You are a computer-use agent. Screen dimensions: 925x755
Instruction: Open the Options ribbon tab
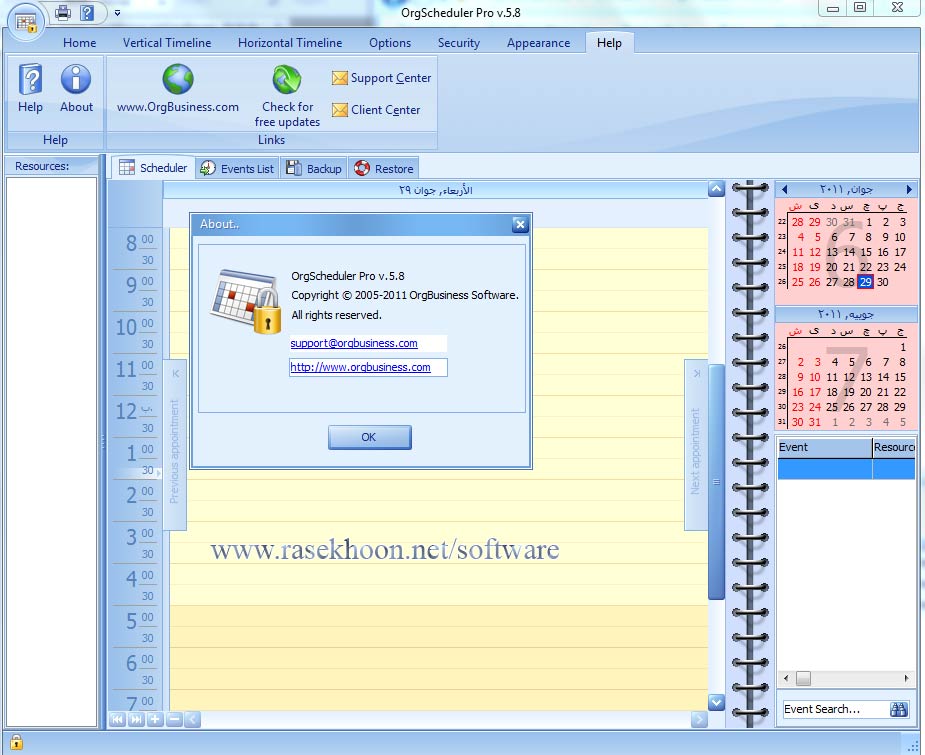pos(390,43)
